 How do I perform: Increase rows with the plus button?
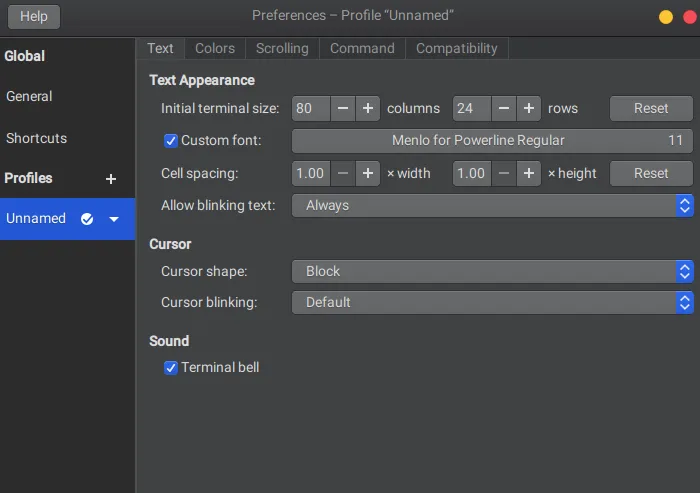coord(528,108)
